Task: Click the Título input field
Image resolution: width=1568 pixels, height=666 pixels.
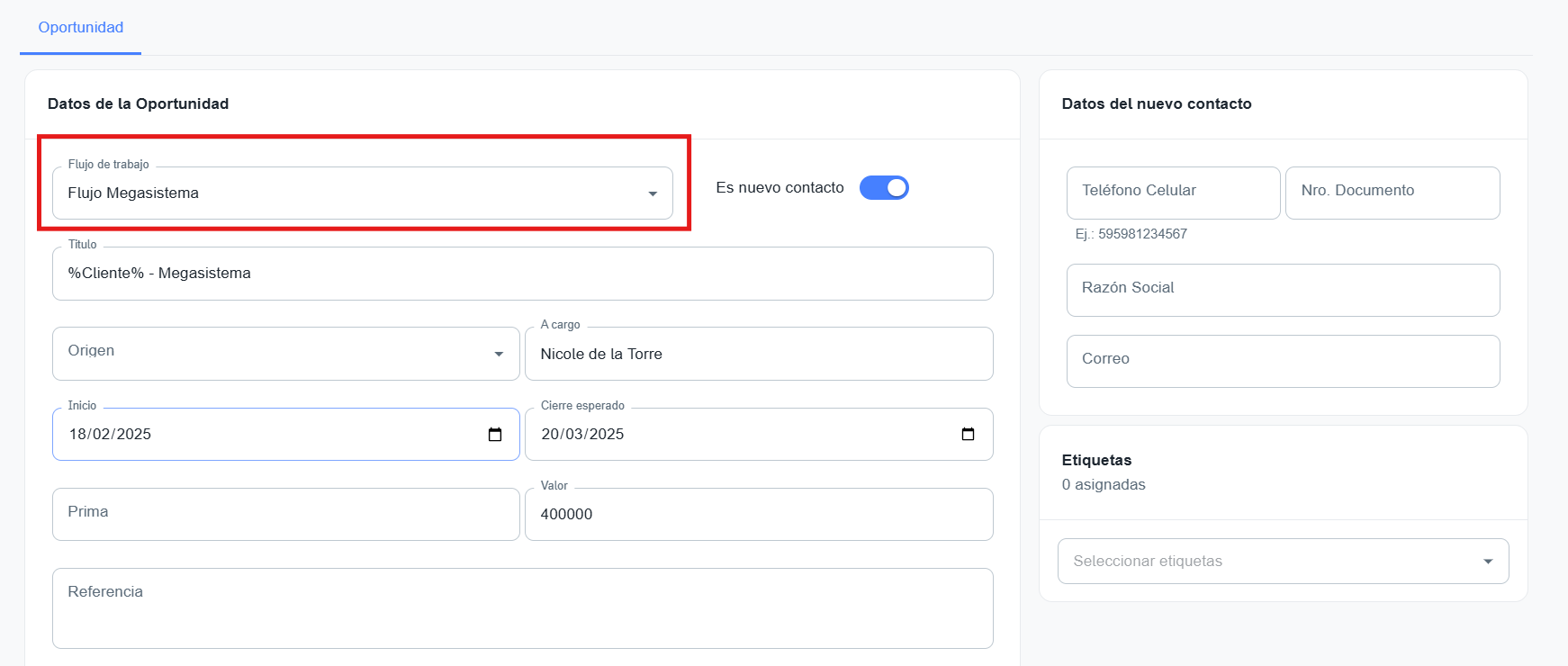Action: 522,274
